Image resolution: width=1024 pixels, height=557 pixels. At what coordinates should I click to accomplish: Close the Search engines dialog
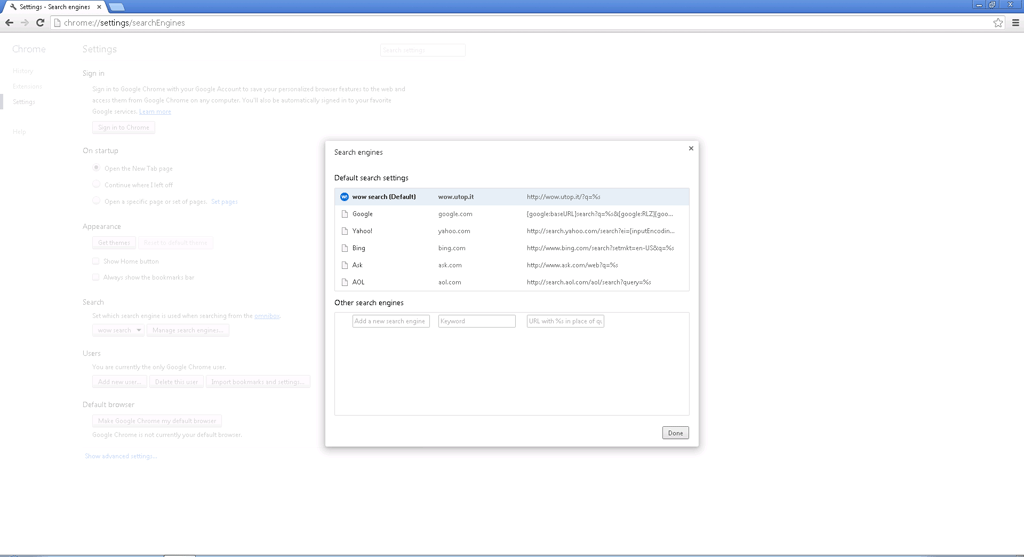(690, 148)
